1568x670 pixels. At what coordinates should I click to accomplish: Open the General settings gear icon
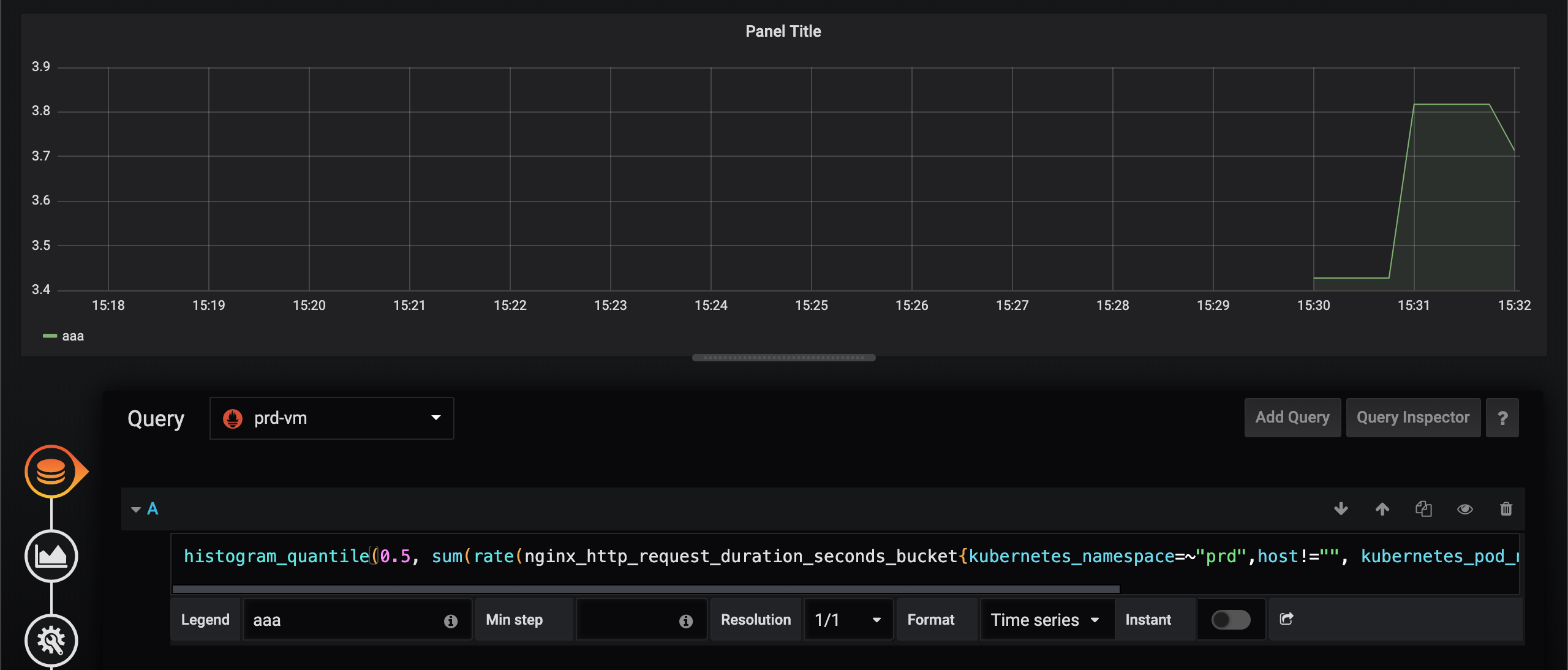tap(51, 641)
